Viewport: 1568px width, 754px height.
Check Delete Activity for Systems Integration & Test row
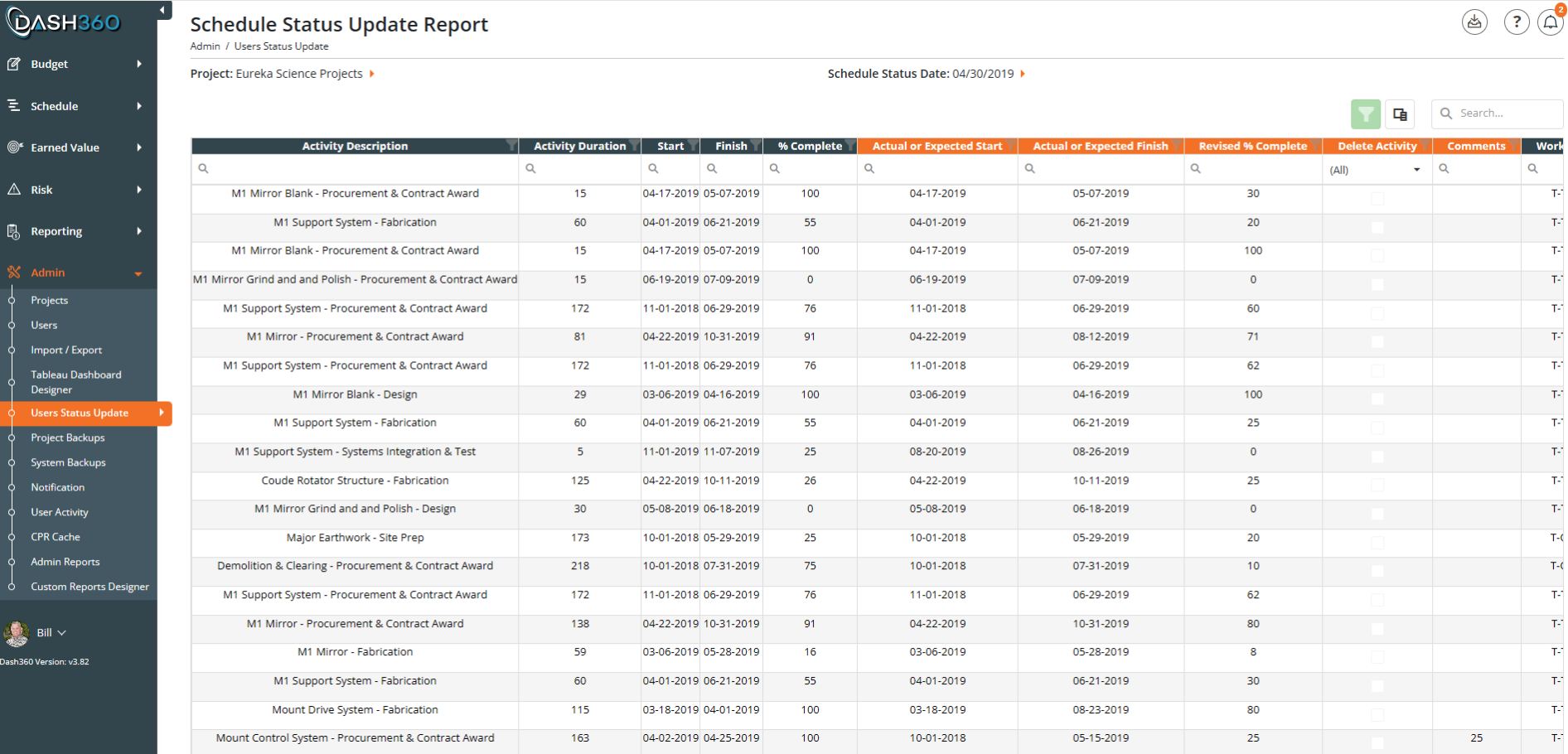(x=1377, y=457)
